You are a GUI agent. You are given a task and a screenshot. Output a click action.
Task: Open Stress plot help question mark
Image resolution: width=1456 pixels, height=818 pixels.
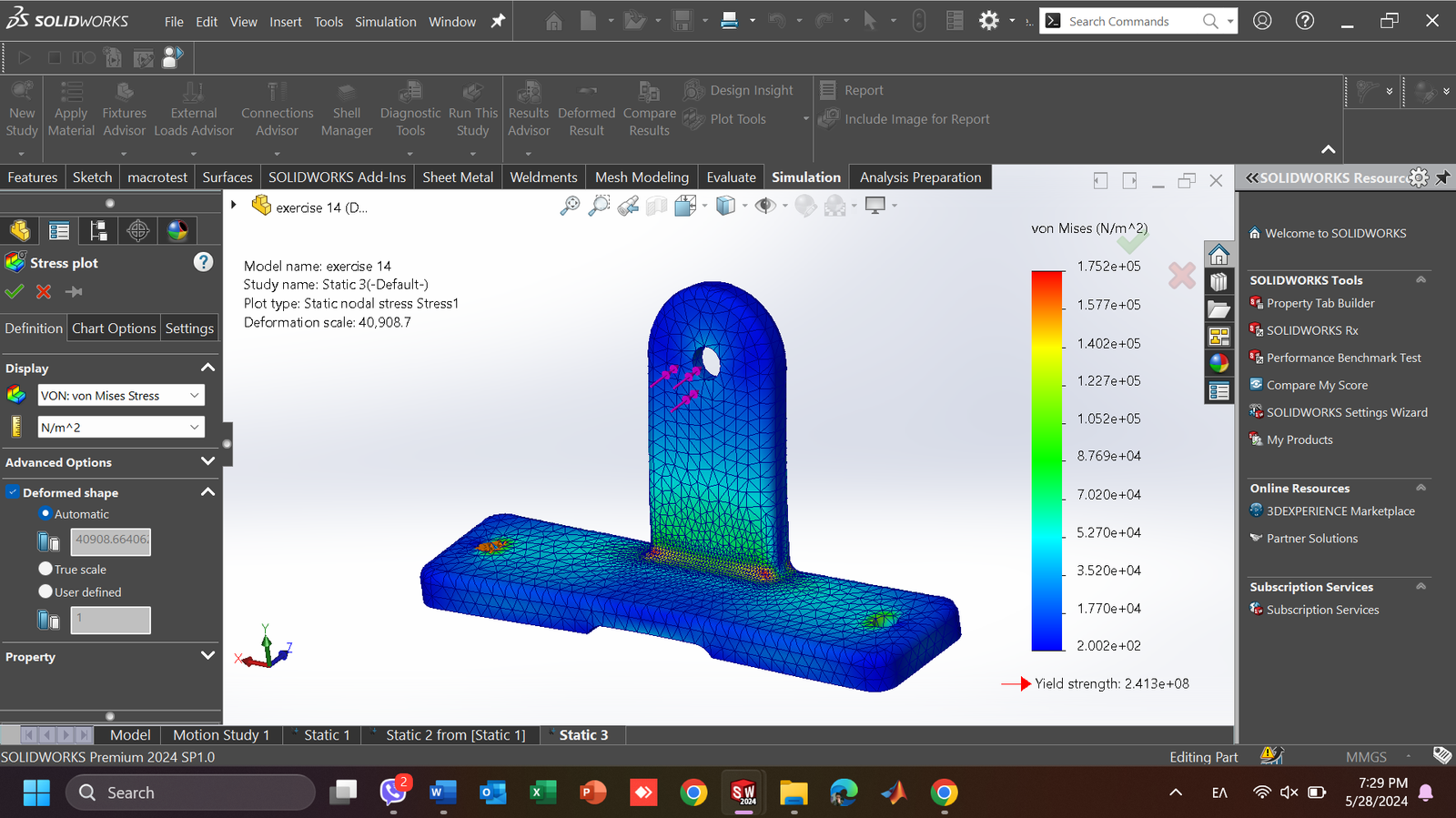(x=203, y=262)
